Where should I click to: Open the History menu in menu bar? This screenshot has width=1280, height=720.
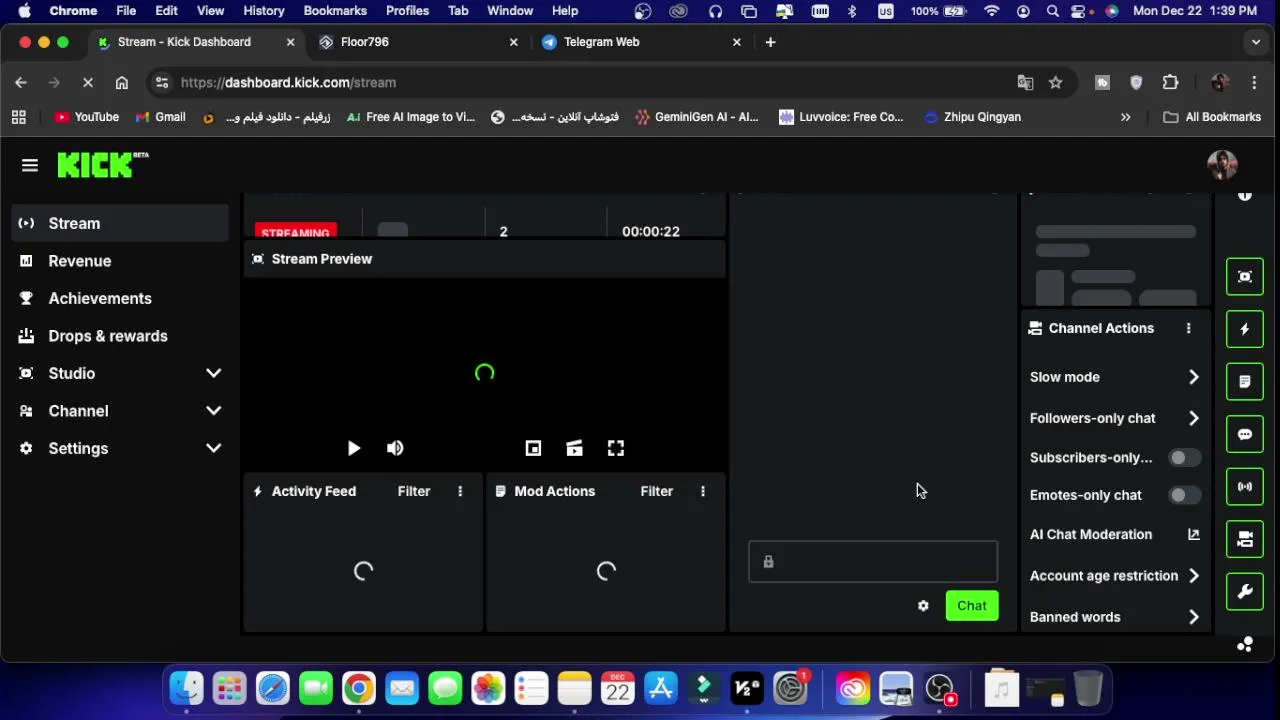pos(264,11)
